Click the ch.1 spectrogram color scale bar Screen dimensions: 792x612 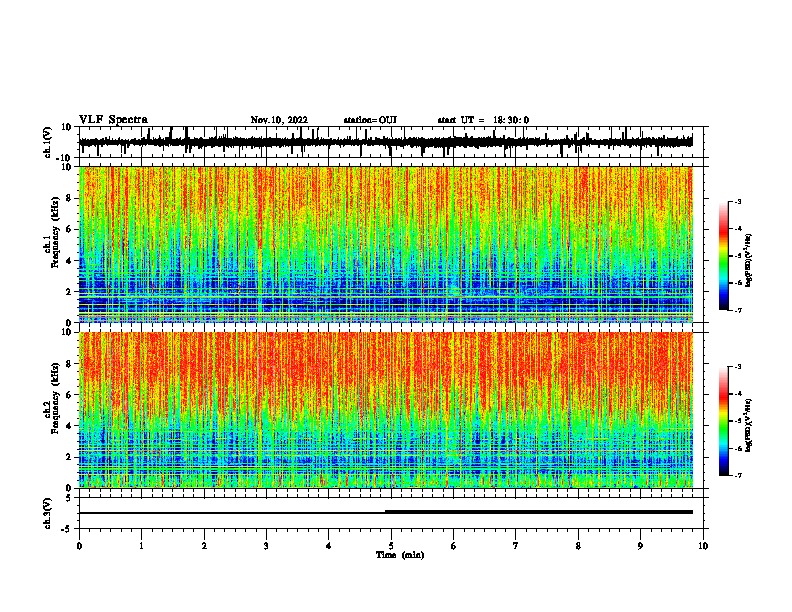click(x=723, y=256)
